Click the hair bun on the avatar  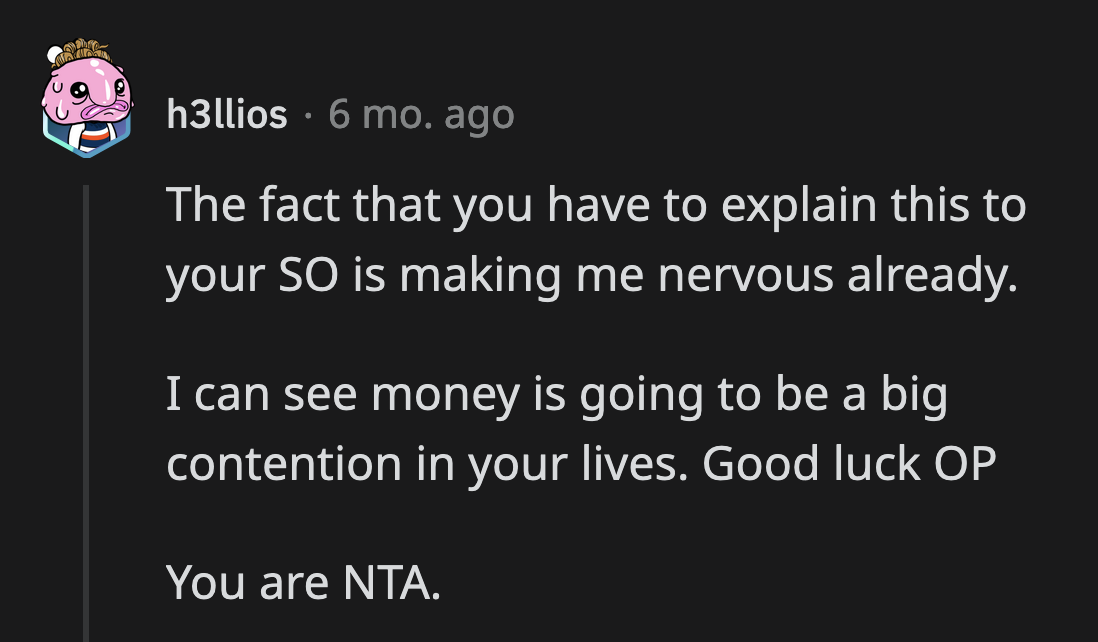pos(83,50)
